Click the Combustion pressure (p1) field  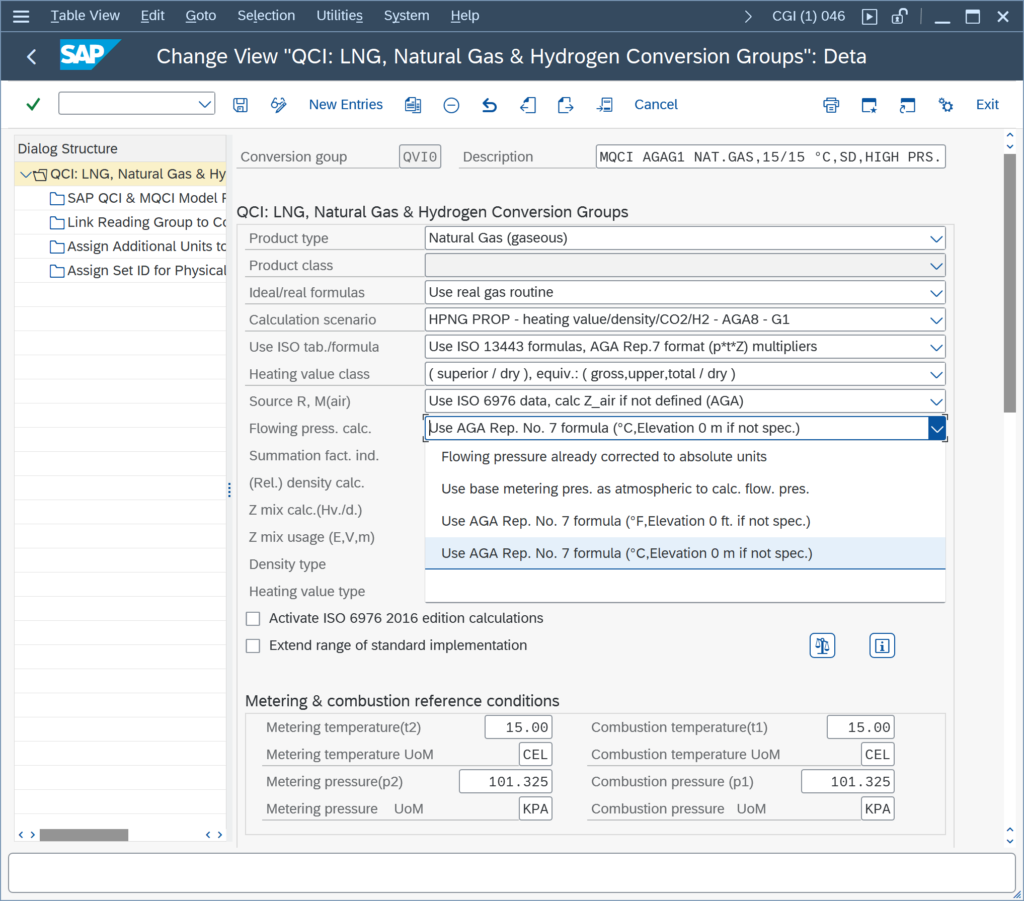point(848,782)
